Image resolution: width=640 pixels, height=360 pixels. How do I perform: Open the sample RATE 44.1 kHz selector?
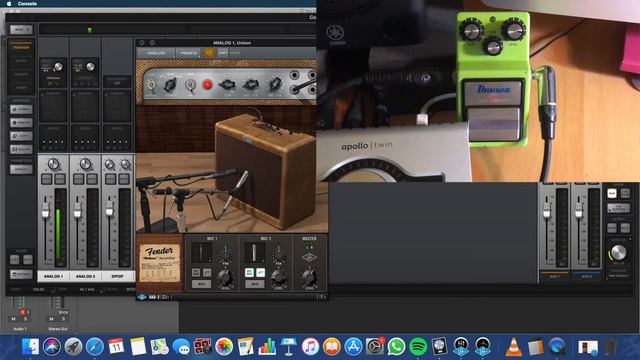87,289
